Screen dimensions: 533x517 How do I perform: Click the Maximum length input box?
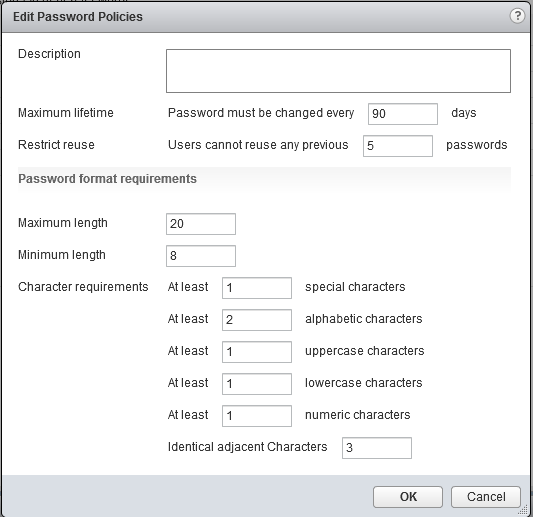click(x=201, y=224)
